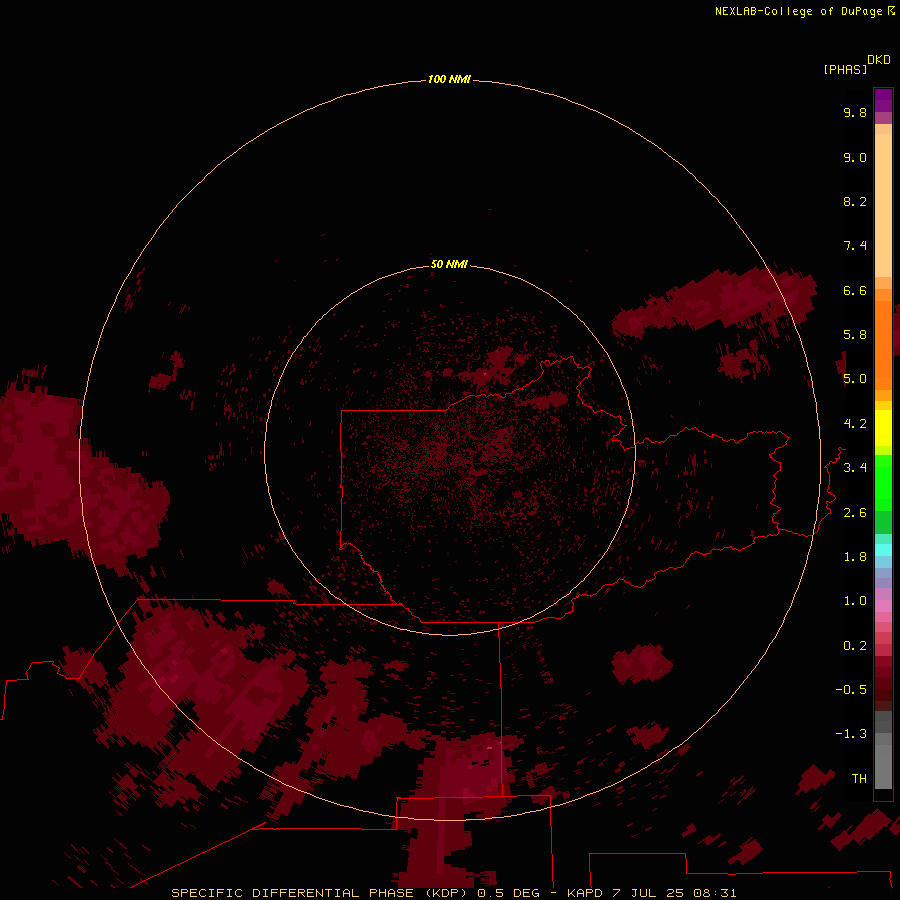
Task: Click the 5.0 scale value label
Action: (855, 379)
